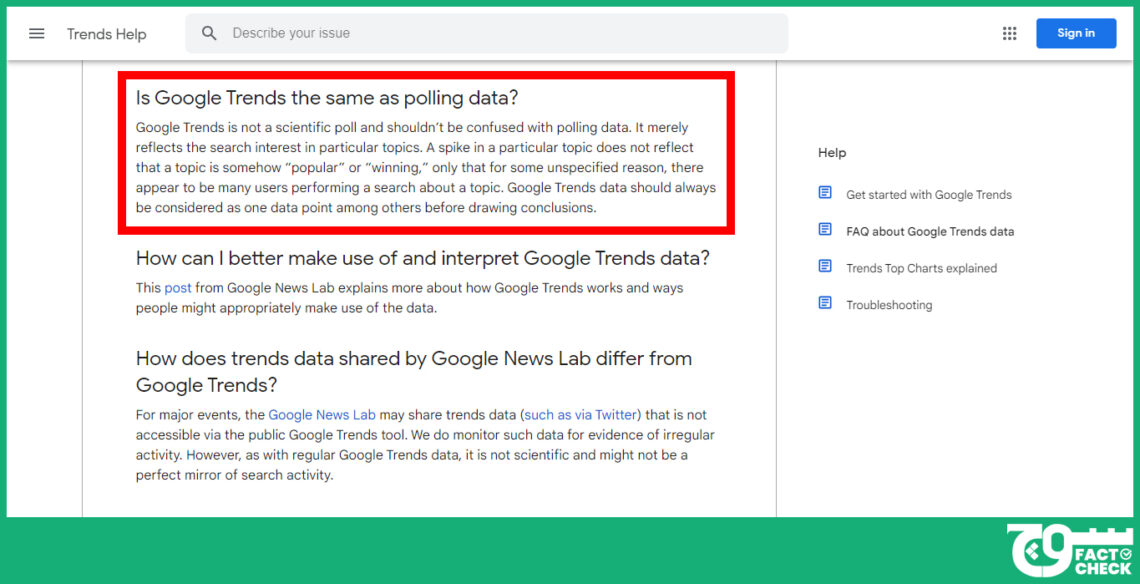The height and width of the screenshot is (584, 1140).
Task: Focus the Describe your issue search field
Action: (x=486, y=33)
